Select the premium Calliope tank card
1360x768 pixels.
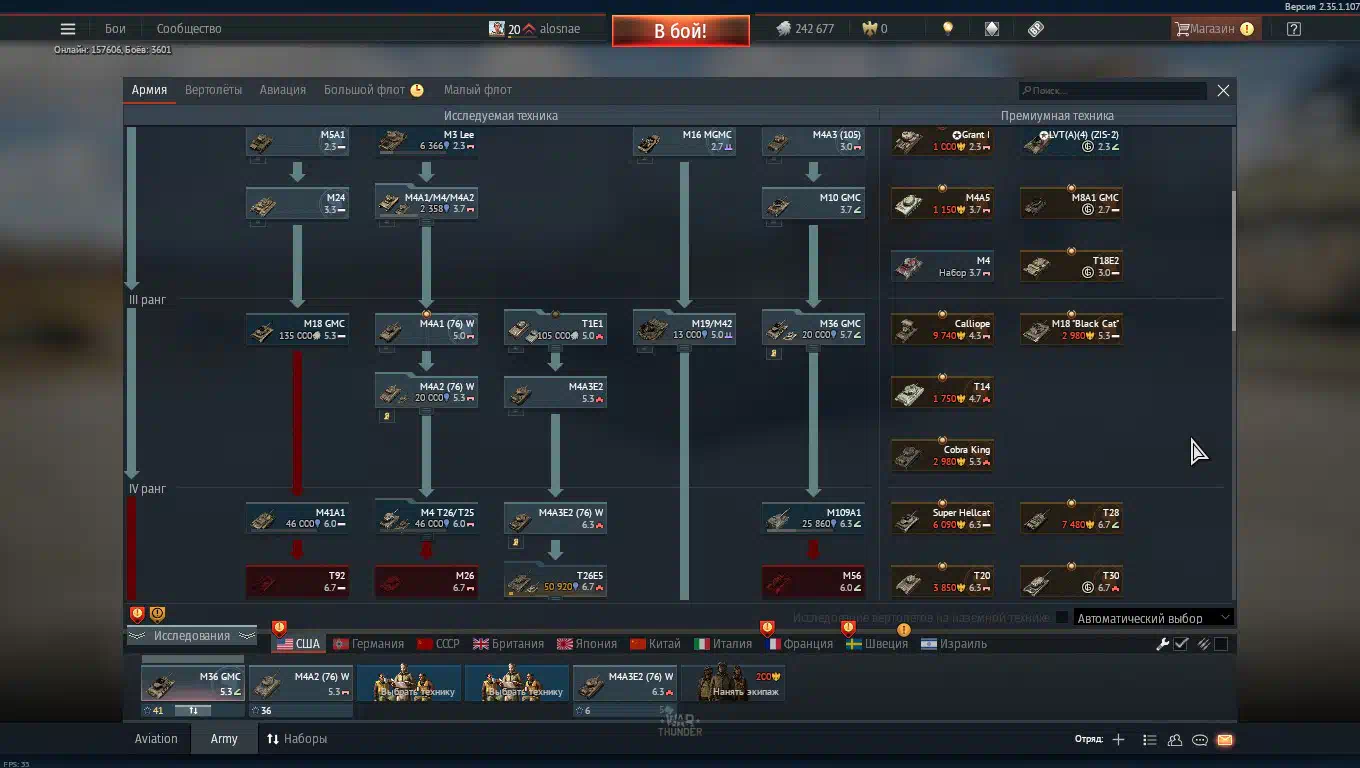click(x=942, y=330)
